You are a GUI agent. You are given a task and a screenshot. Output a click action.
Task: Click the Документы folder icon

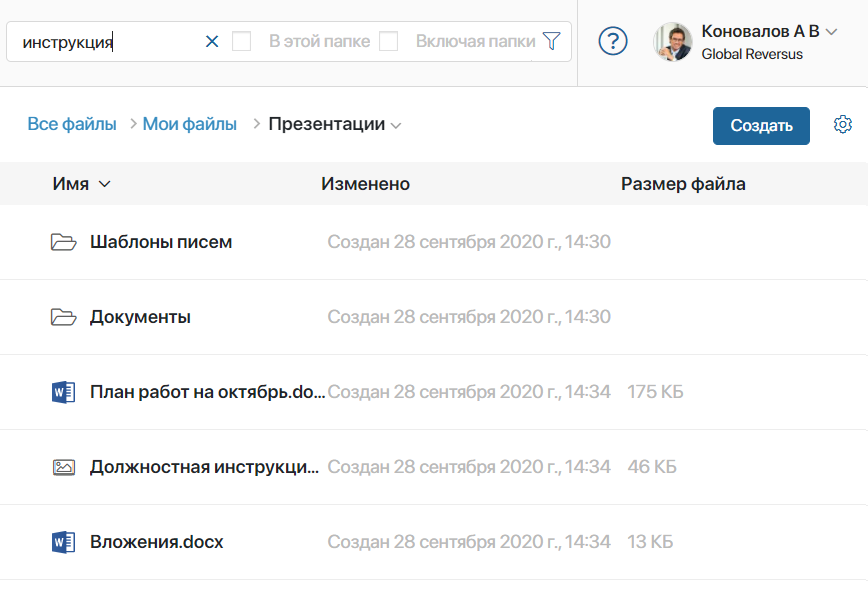tap(64, 317)
